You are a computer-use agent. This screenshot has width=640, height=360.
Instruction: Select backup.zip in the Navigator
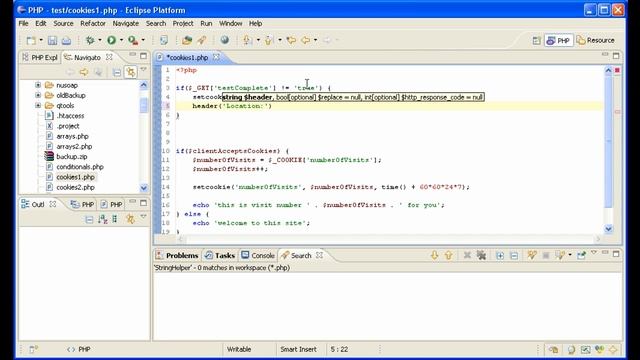pos(71,157)
